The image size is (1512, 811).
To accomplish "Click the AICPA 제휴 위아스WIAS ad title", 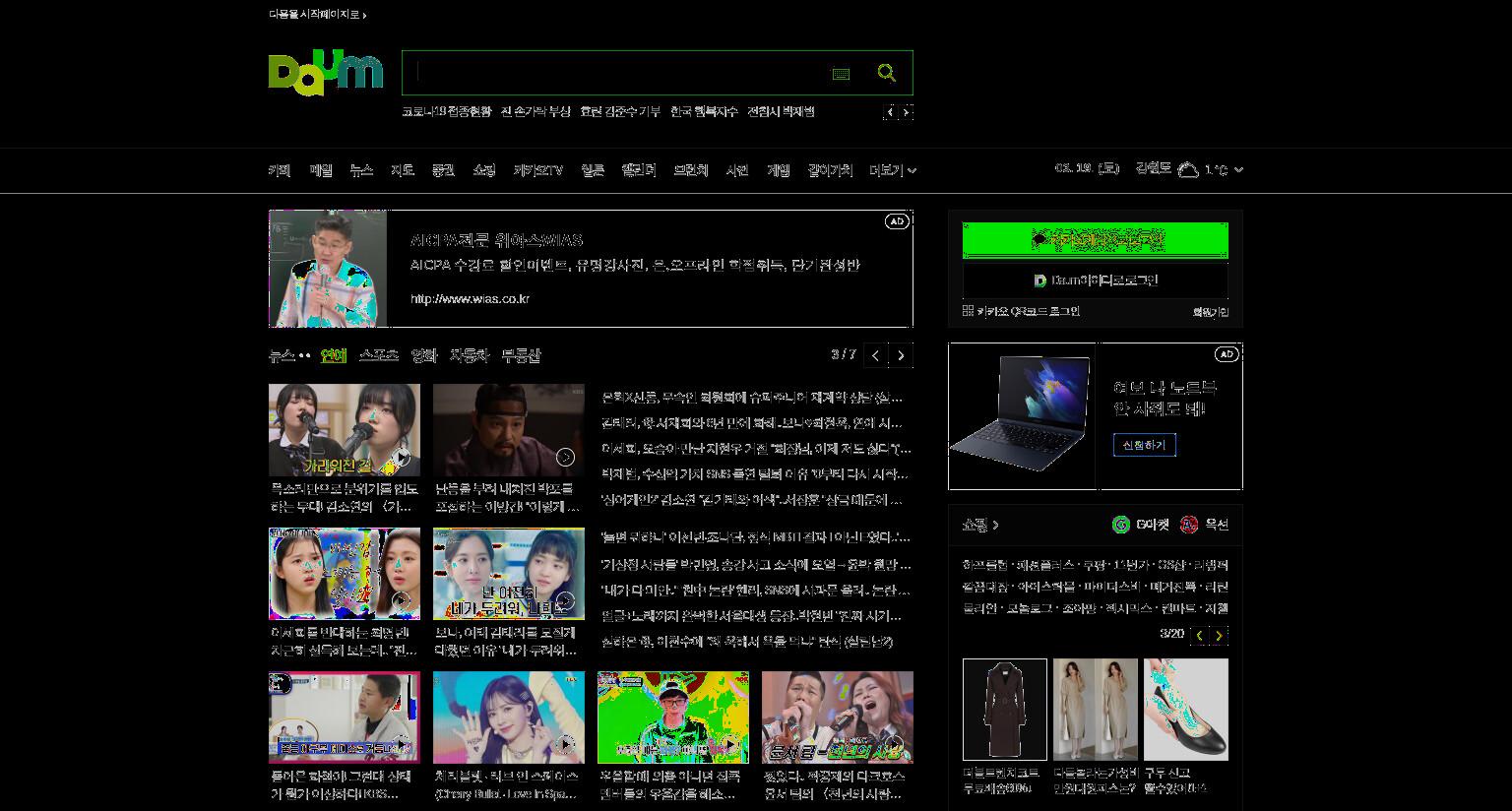I will click(x=496, y=240).
